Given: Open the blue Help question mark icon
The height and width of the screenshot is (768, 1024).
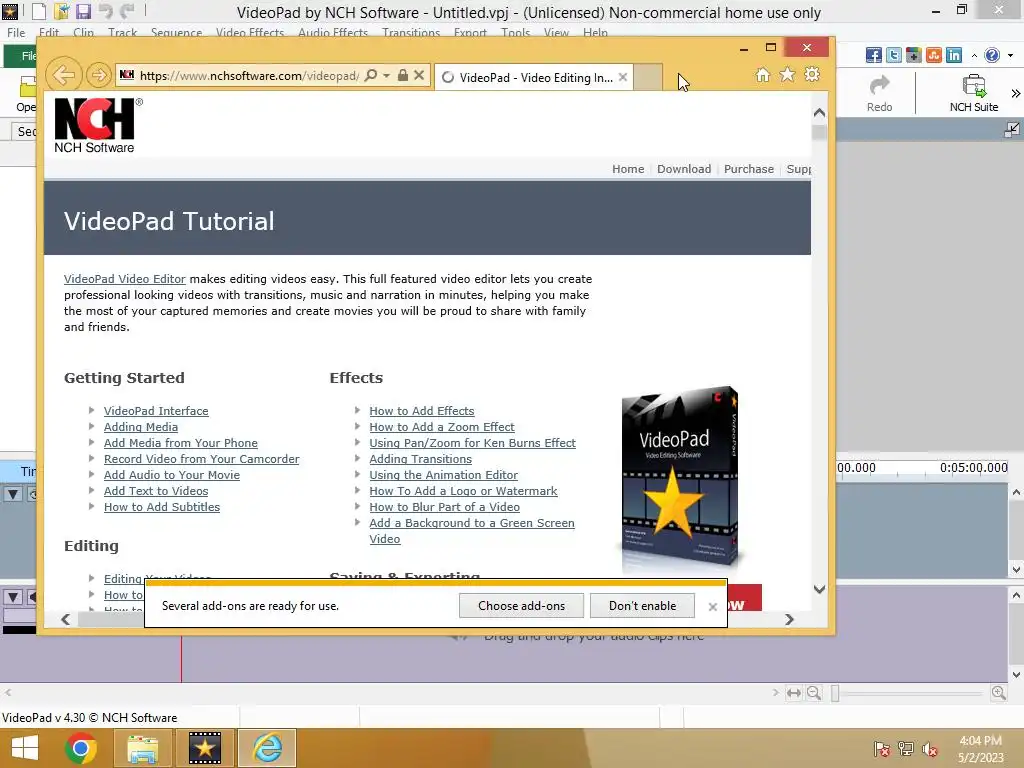Looking at the screenshot, I should click(992, 55).
